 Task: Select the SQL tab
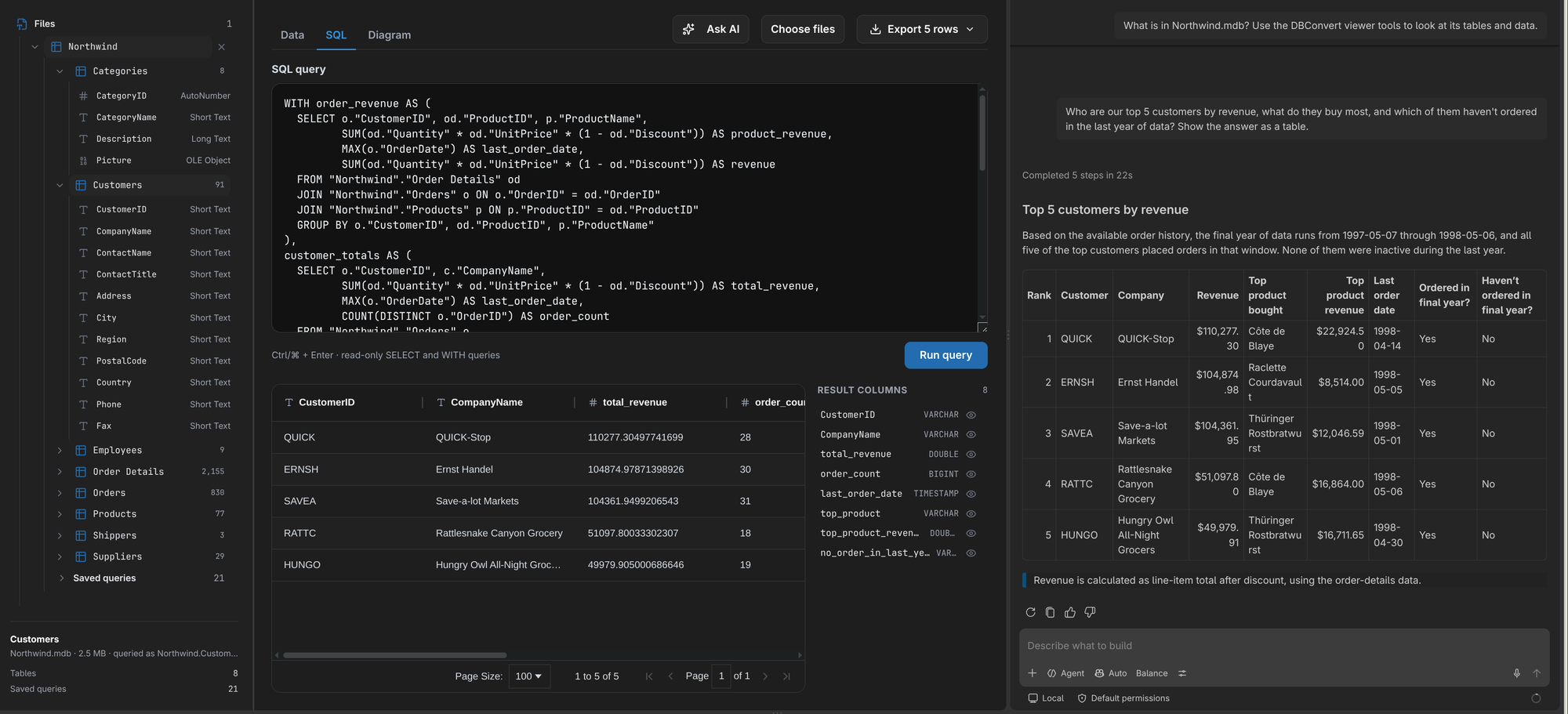(x=336, y=35)
